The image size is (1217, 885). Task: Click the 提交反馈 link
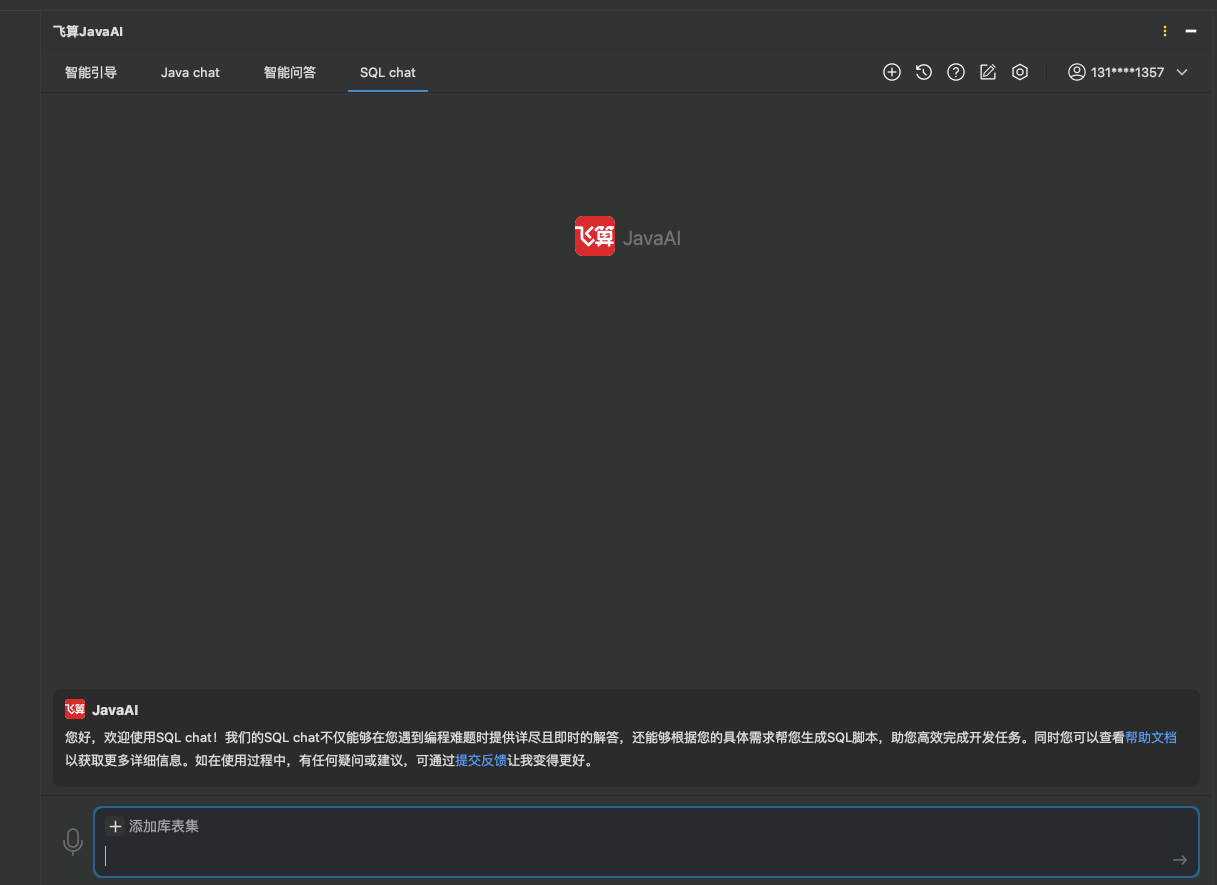pos(481,760)
